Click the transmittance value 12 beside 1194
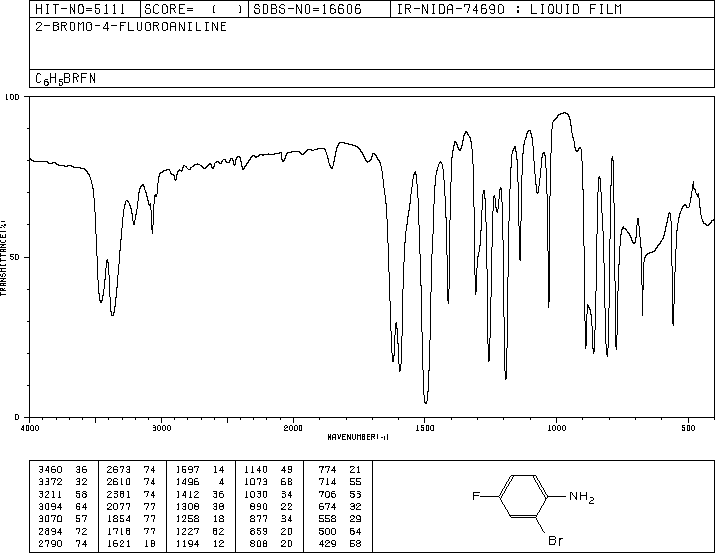Image resolution: width=715 pixels, height=553 pixels. tap(219, 543)
